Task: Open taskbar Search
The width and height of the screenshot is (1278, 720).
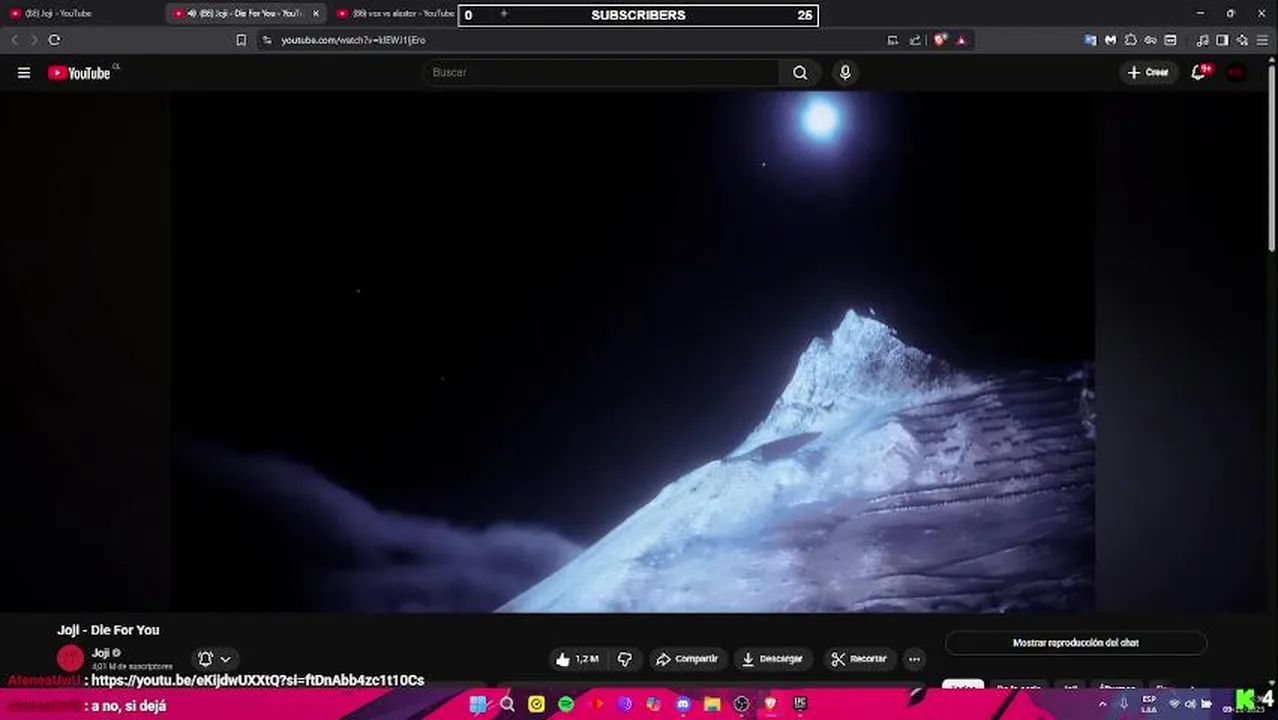Action: (x=507, y=704)
